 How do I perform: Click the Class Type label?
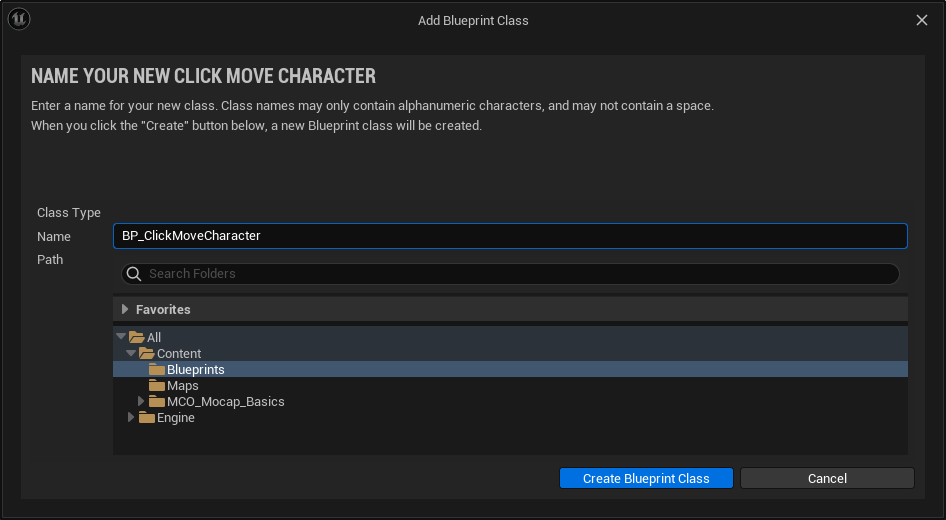pyautogui.click(x=69, y=212)
